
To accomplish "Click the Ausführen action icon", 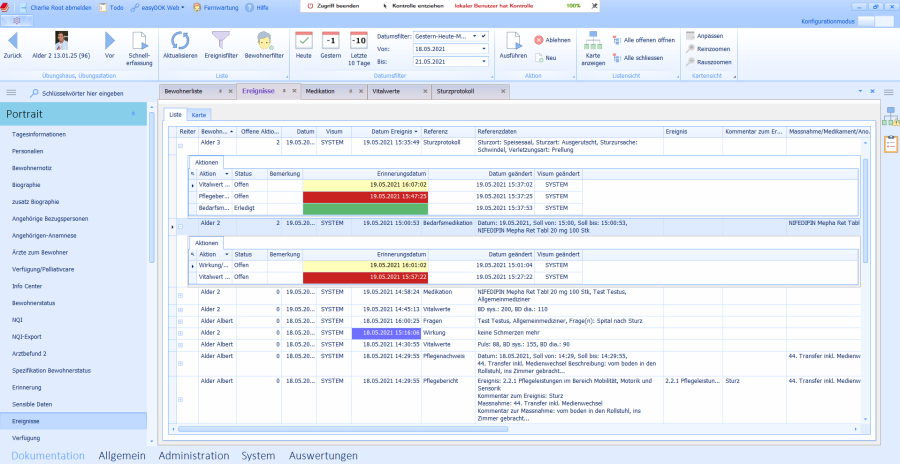I will point(512,42).
